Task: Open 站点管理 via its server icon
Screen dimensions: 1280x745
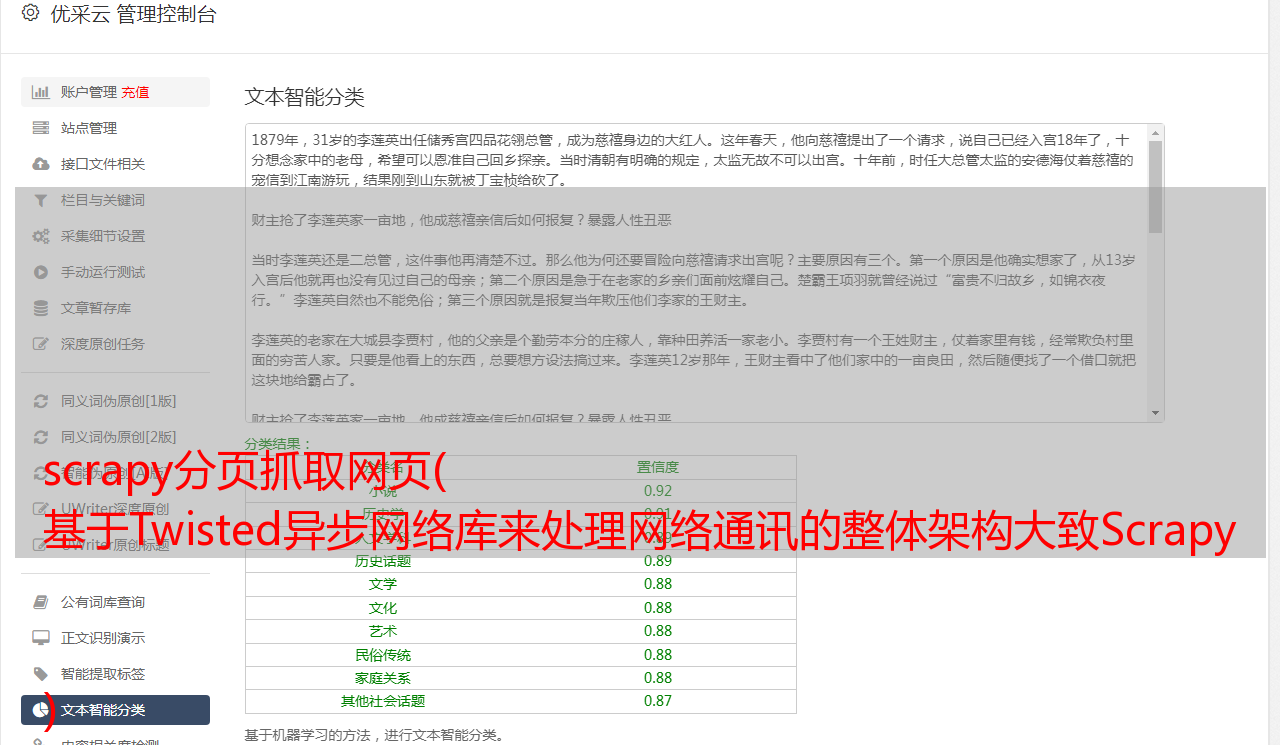Action: [41, 128]
